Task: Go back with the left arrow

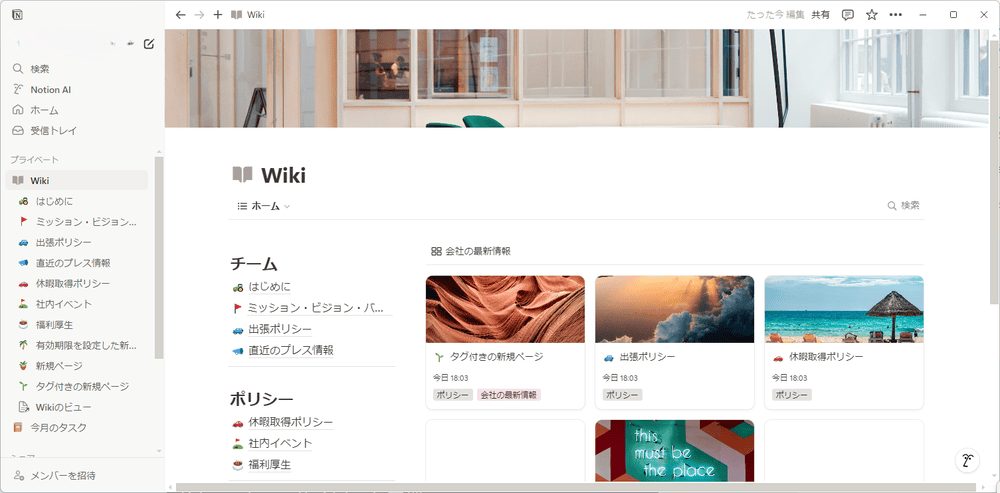Action: click(180, 15)
